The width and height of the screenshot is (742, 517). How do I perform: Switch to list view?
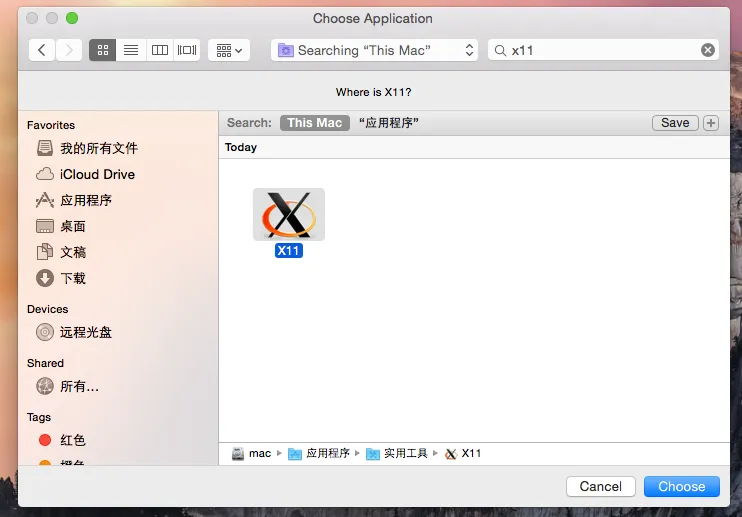point(131,50)
